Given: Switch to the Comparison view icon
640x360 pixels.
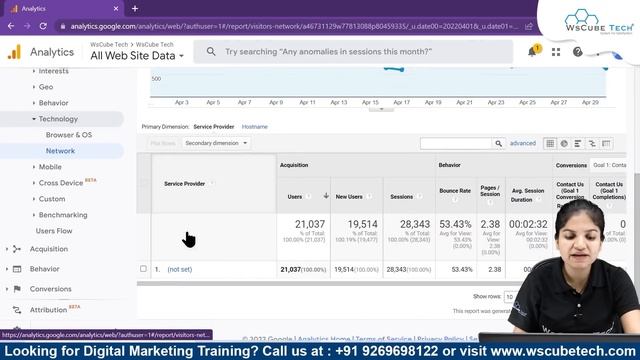Looking at the screenshot, I should [592, 143].
